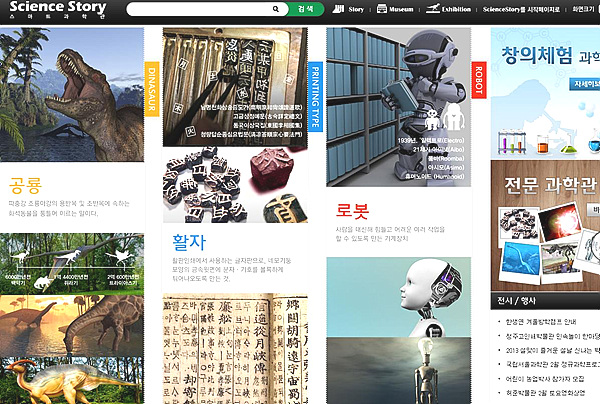
Task: Open the Museum menu building icon
Action: (382, 9)
